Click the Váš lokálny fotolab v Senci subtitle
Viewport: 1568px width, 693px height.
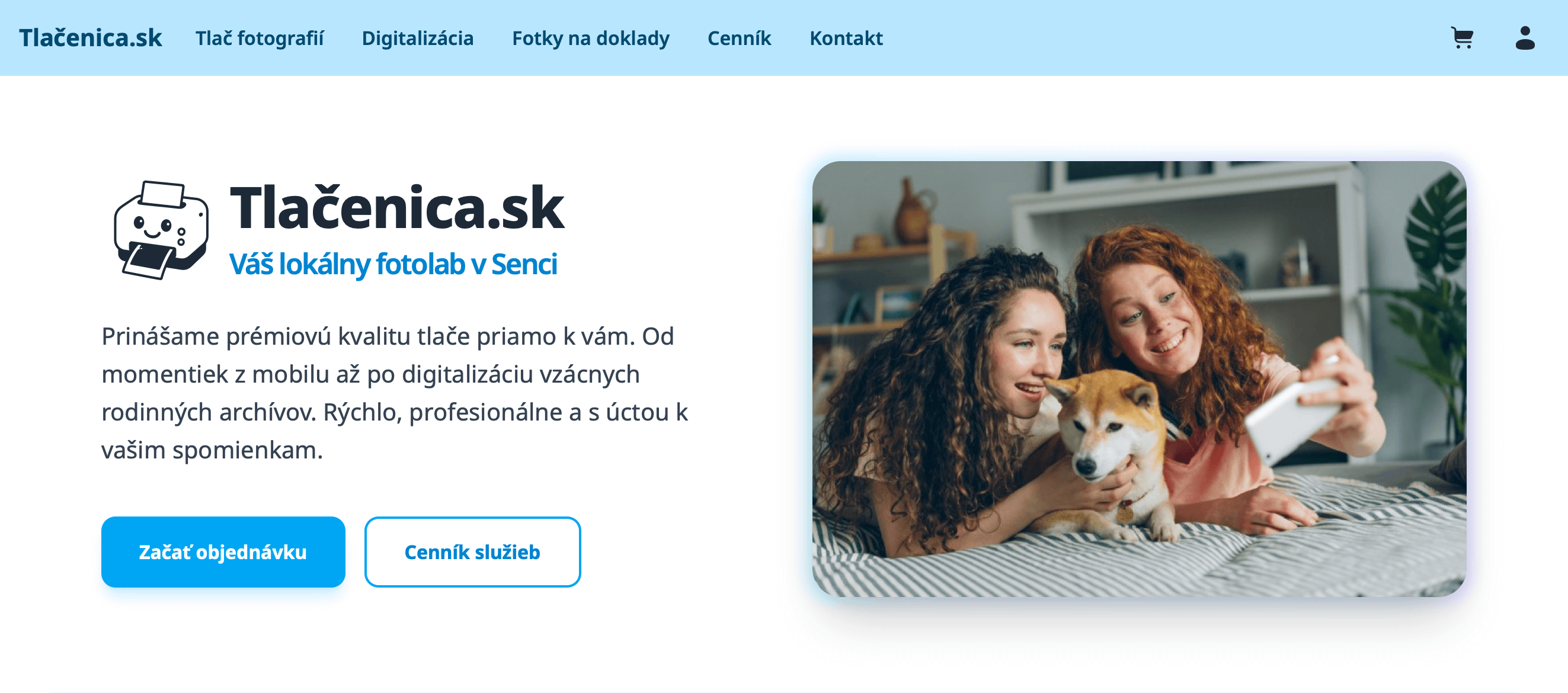(393, 264)
